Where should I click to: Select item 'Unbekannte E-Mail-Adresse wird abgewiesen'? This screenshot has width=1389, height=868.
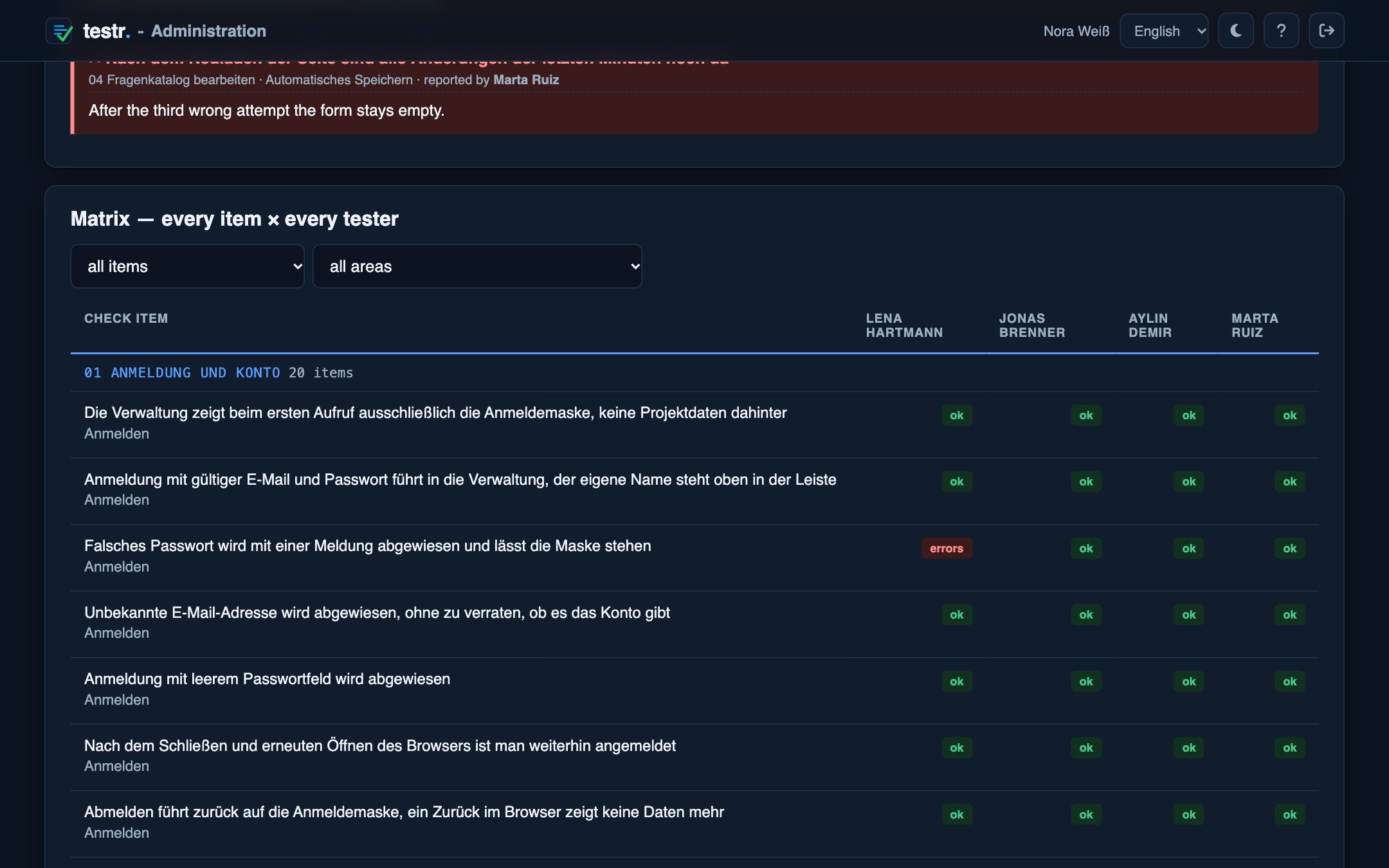coord(377,613)
